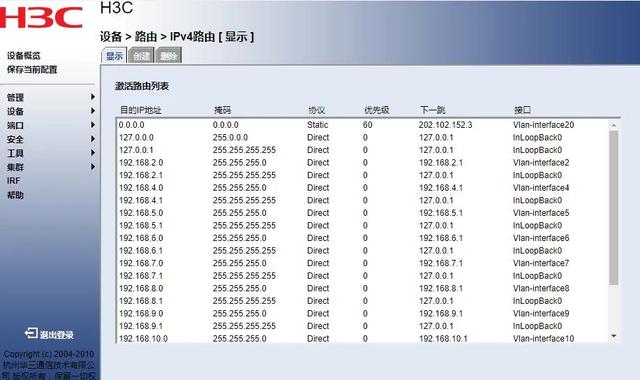
Task: Open the 设备 sidebar menu
Action: 15,111
